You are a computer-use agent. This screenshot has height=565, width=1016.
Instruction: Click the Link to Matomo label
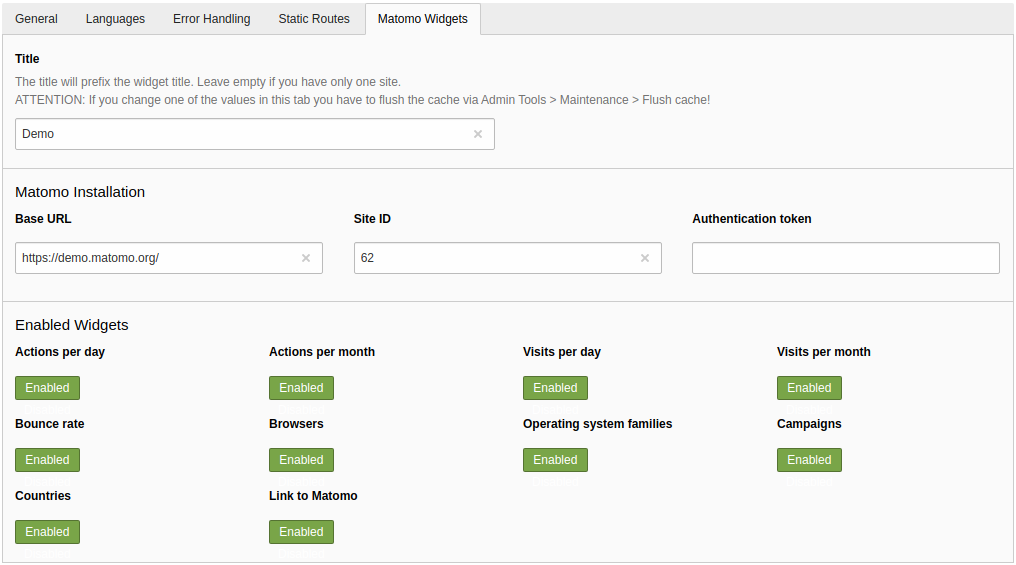pos(313,496)
